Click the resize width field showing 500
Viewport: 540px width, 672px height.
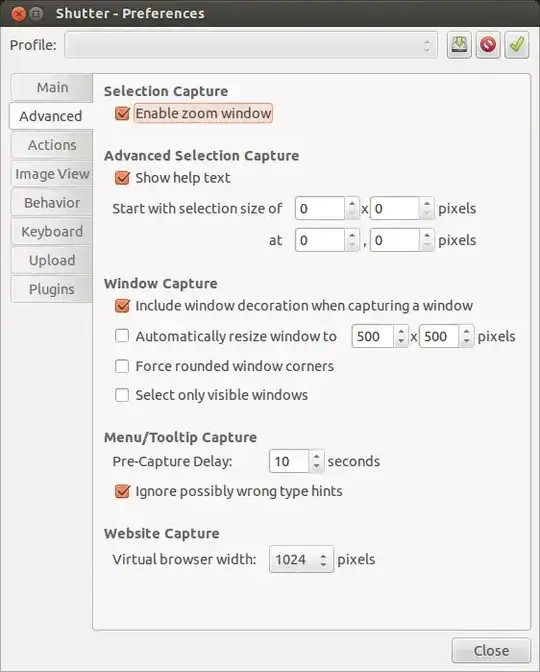(x=373, y=336)
